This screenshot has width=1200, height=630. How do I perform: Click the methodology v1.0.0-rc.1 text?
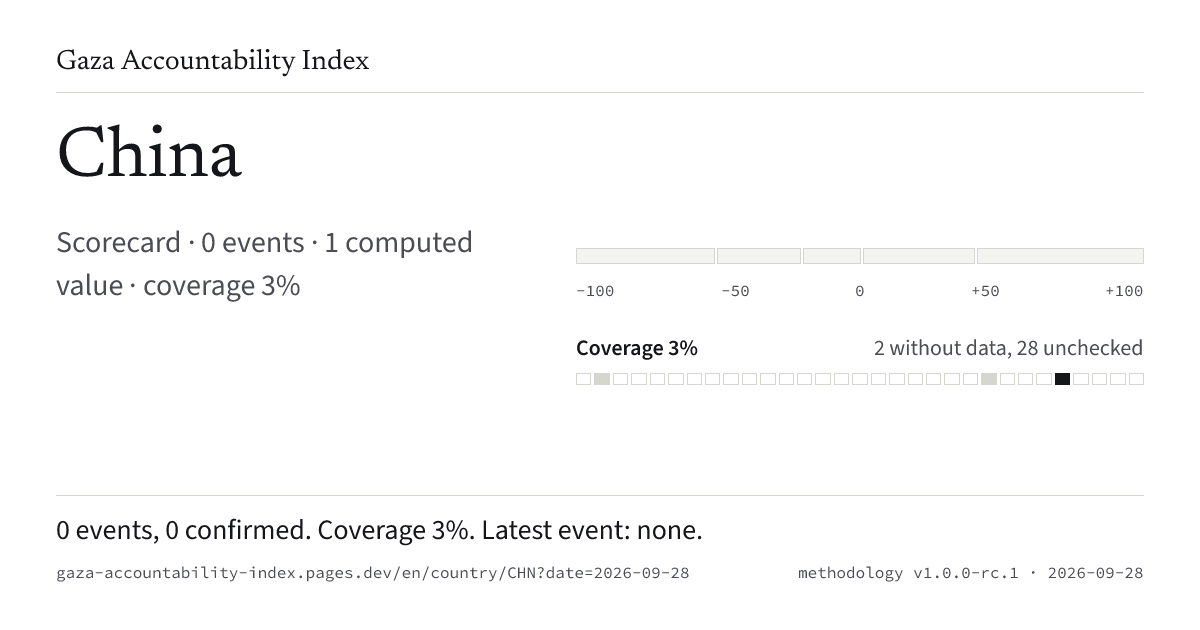click(x=908, y=573)
